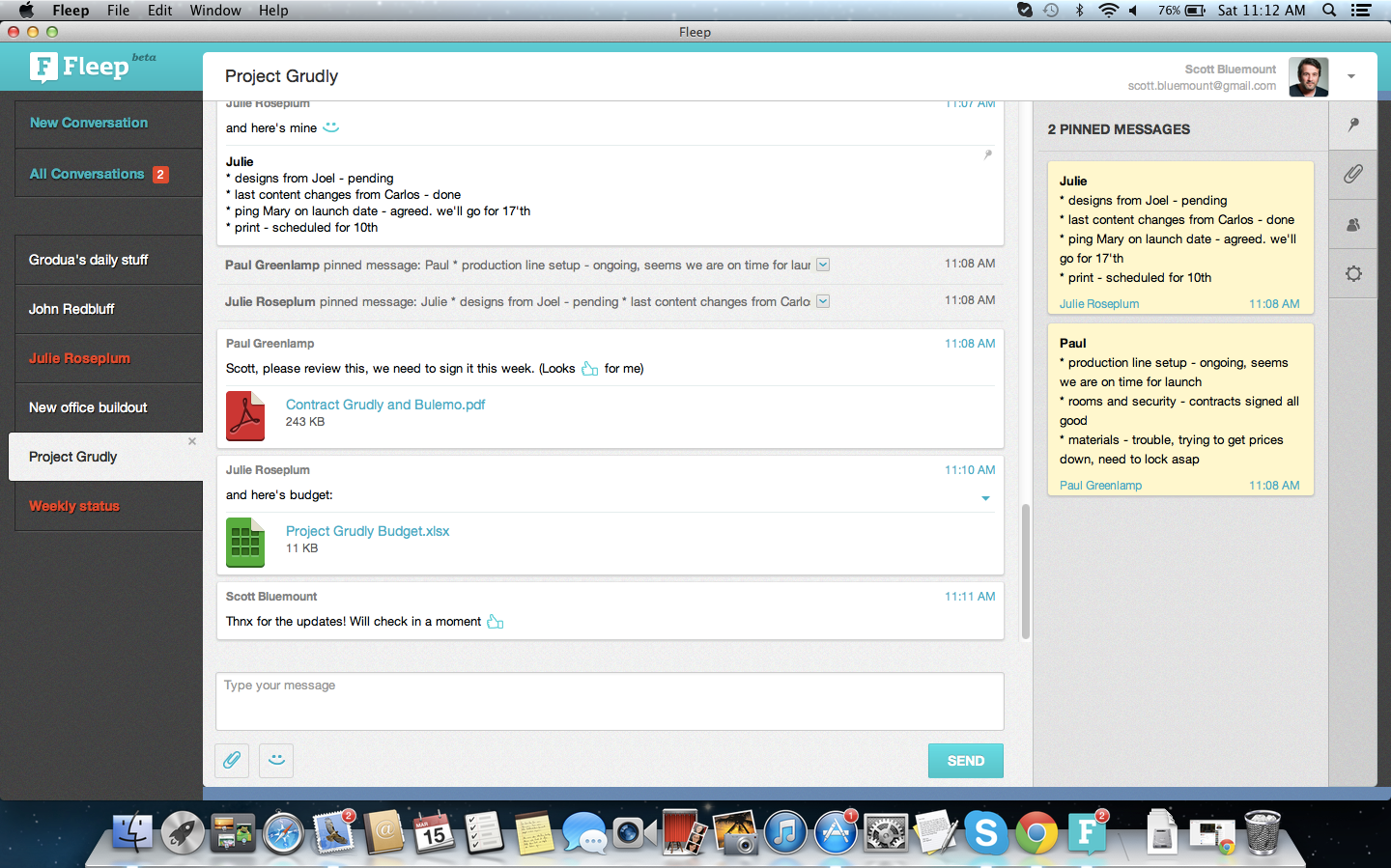Expand Julie Roseplum's pinned message notice
The image size is (1391, 868).
click(823, 301)
